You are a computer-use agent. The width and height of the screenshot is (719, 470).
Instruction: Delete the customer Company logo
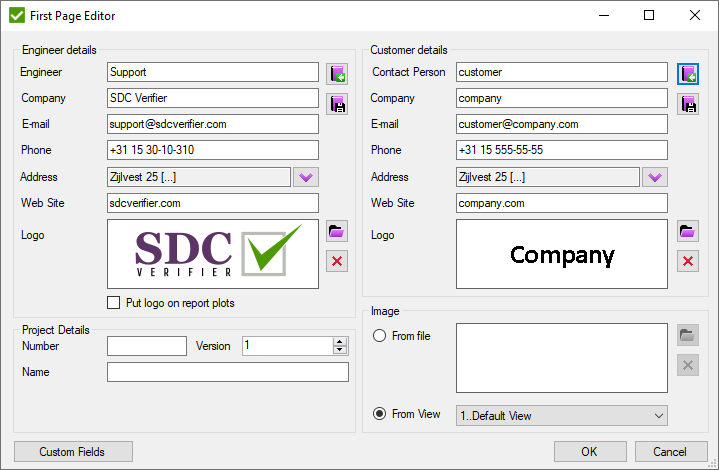[687, 261]
